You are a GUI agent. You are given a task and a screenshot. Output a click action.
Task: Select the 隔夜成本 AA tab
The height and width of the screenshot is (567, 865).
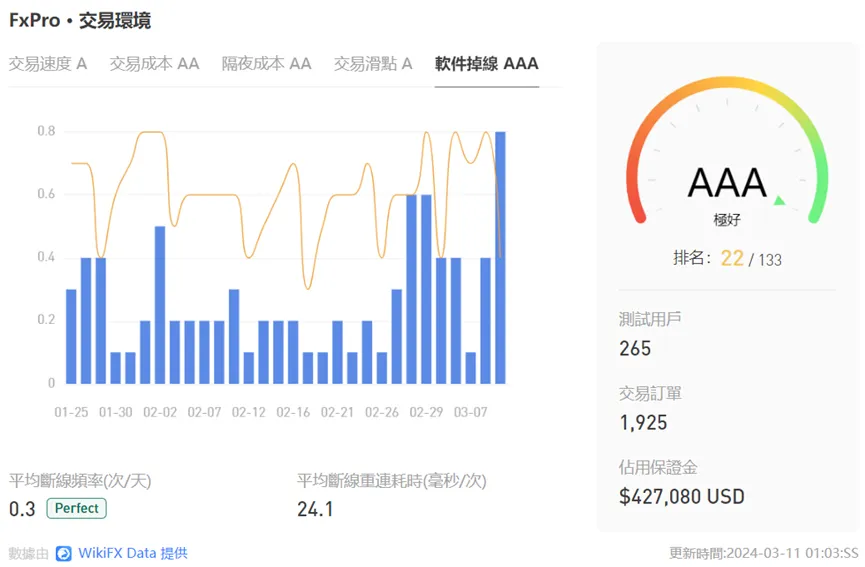point(266,64)
